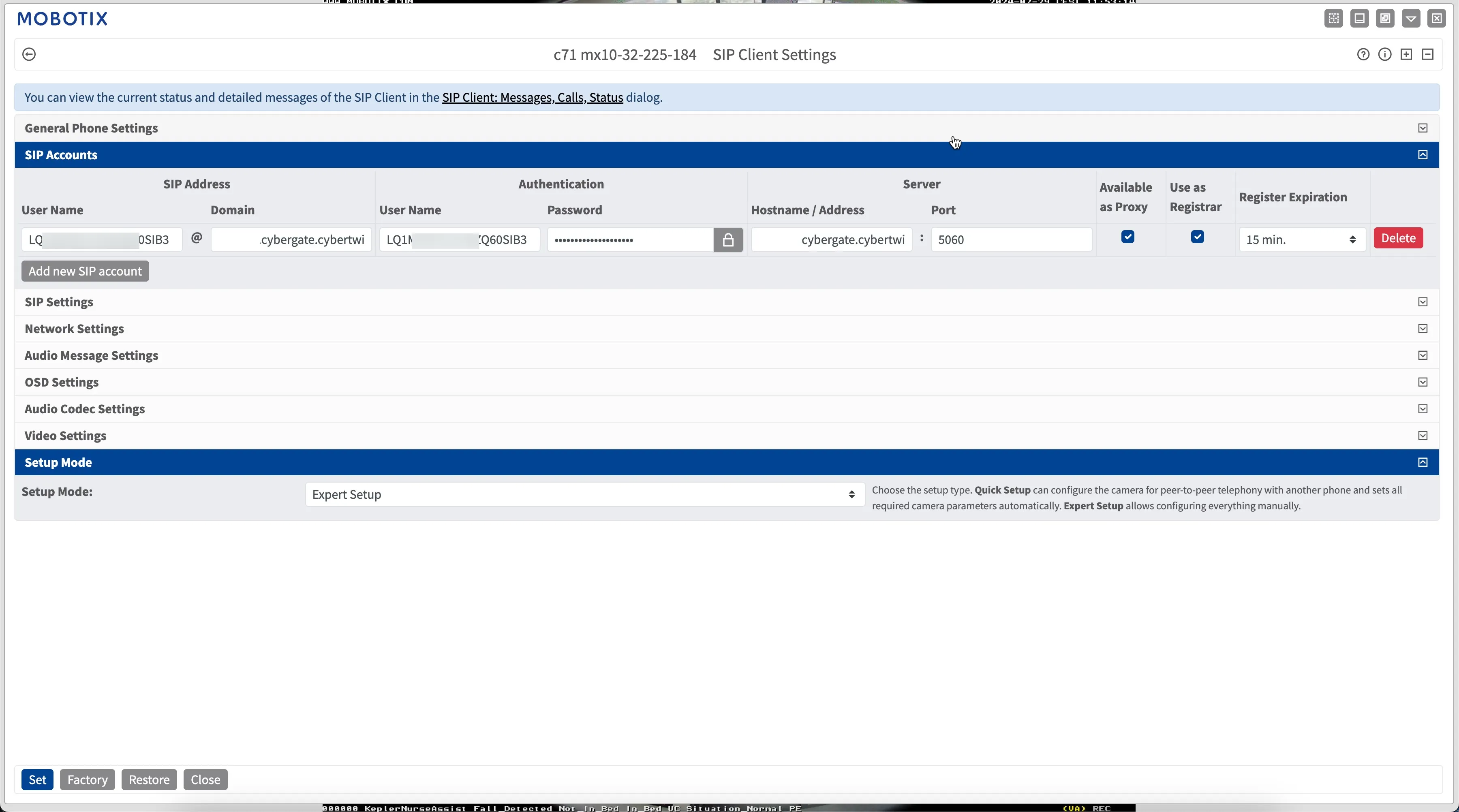
Task: Focus SIP Address User Name field
Action: coord(102,239)
